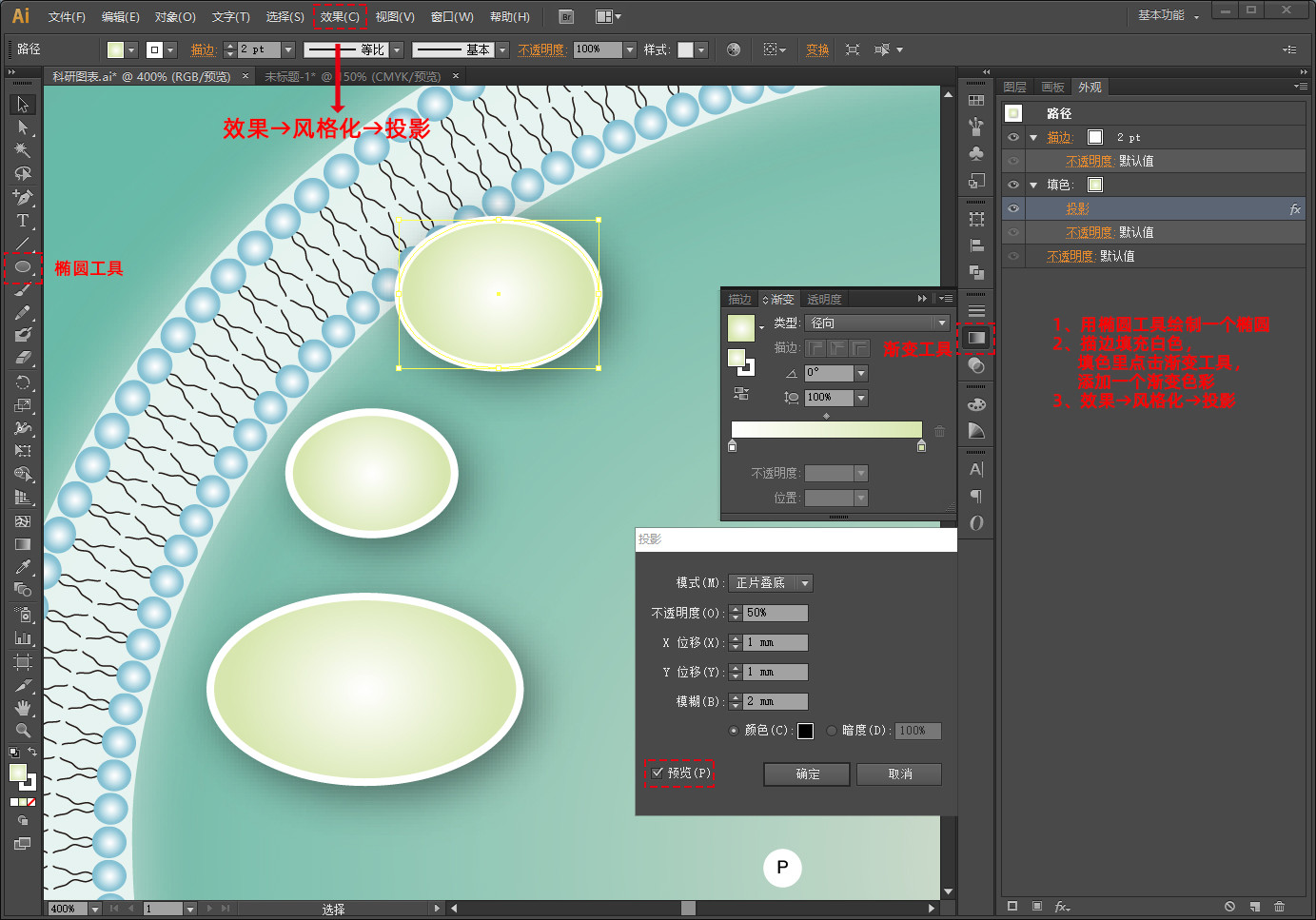
Task: Open the 模式 blend mode dropdown
Action: pos(772,583)
